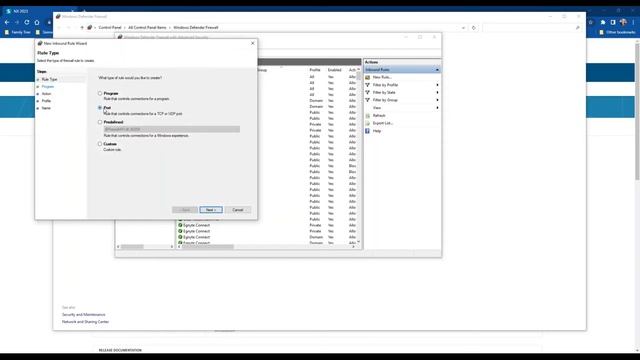This screenshot has width=640, height=360.
Task: Click the Control Panel search box
Action: (x=531, y=28)
